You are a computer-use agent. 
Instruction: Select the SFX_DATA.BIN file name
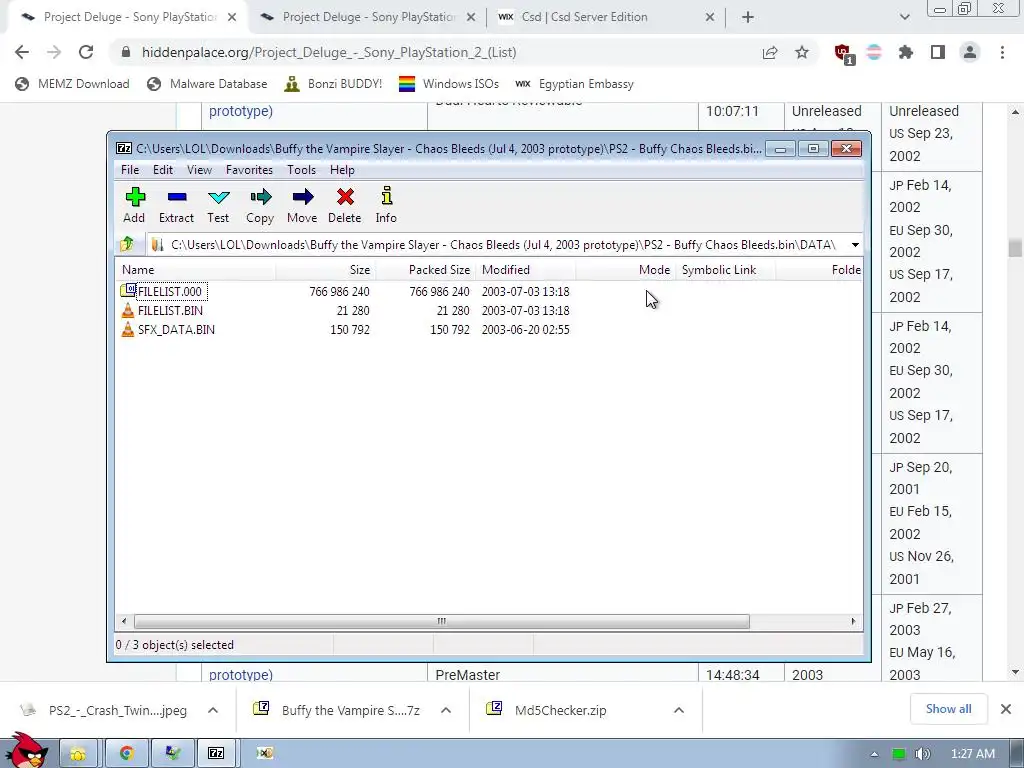pyautogui.click(x=176, y=330)
